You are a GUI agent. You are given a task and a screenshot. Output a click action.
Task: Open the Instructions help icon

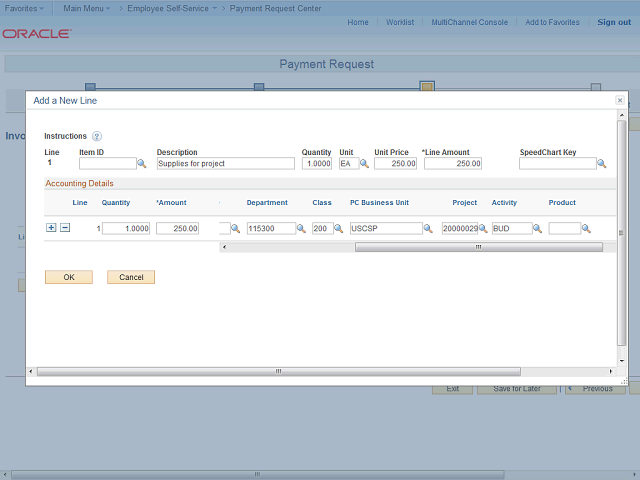(97, 136)
